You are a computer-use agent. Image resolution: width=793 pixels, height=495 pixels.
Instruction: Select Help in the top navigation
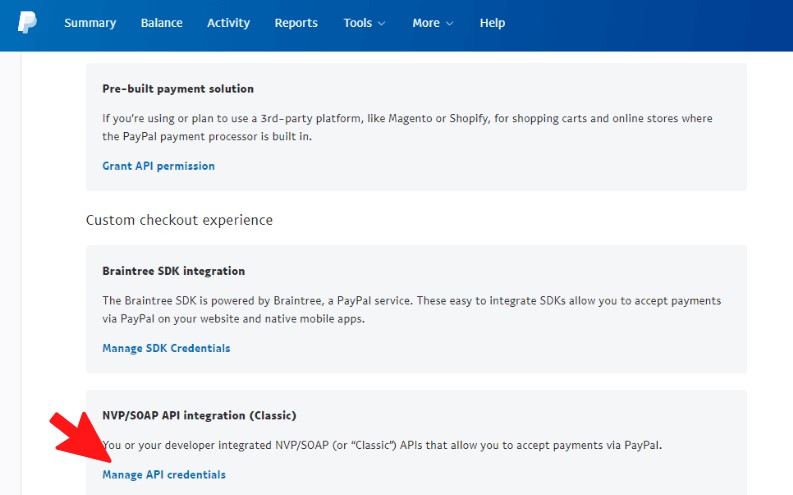click(492, 23)
